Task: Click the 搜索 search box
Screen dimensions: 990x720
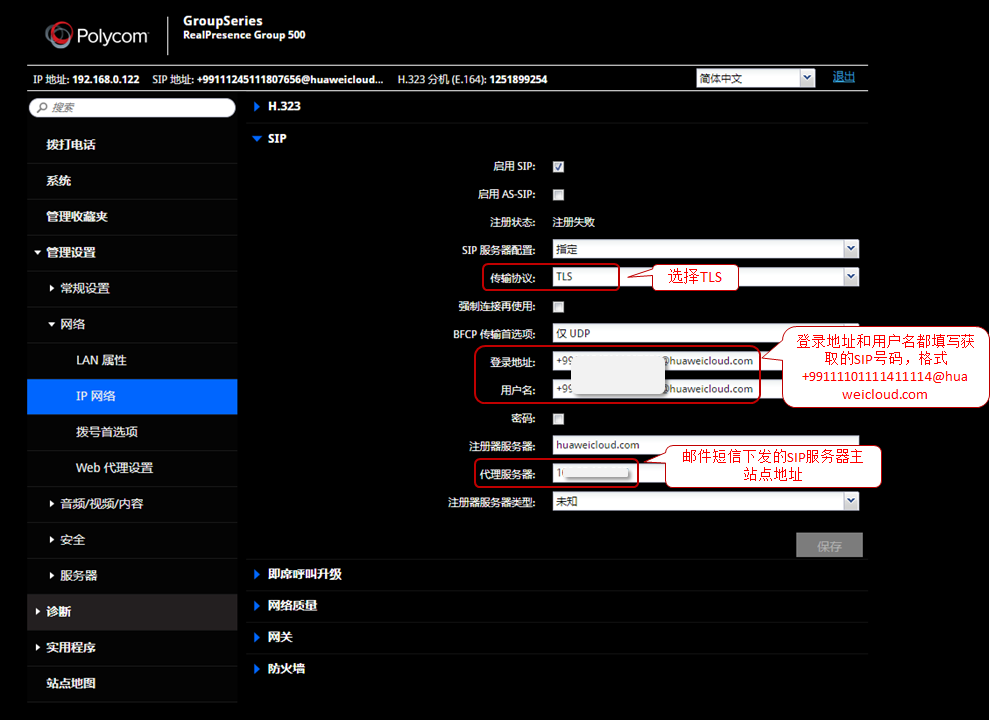Action: tap(132, 107)
